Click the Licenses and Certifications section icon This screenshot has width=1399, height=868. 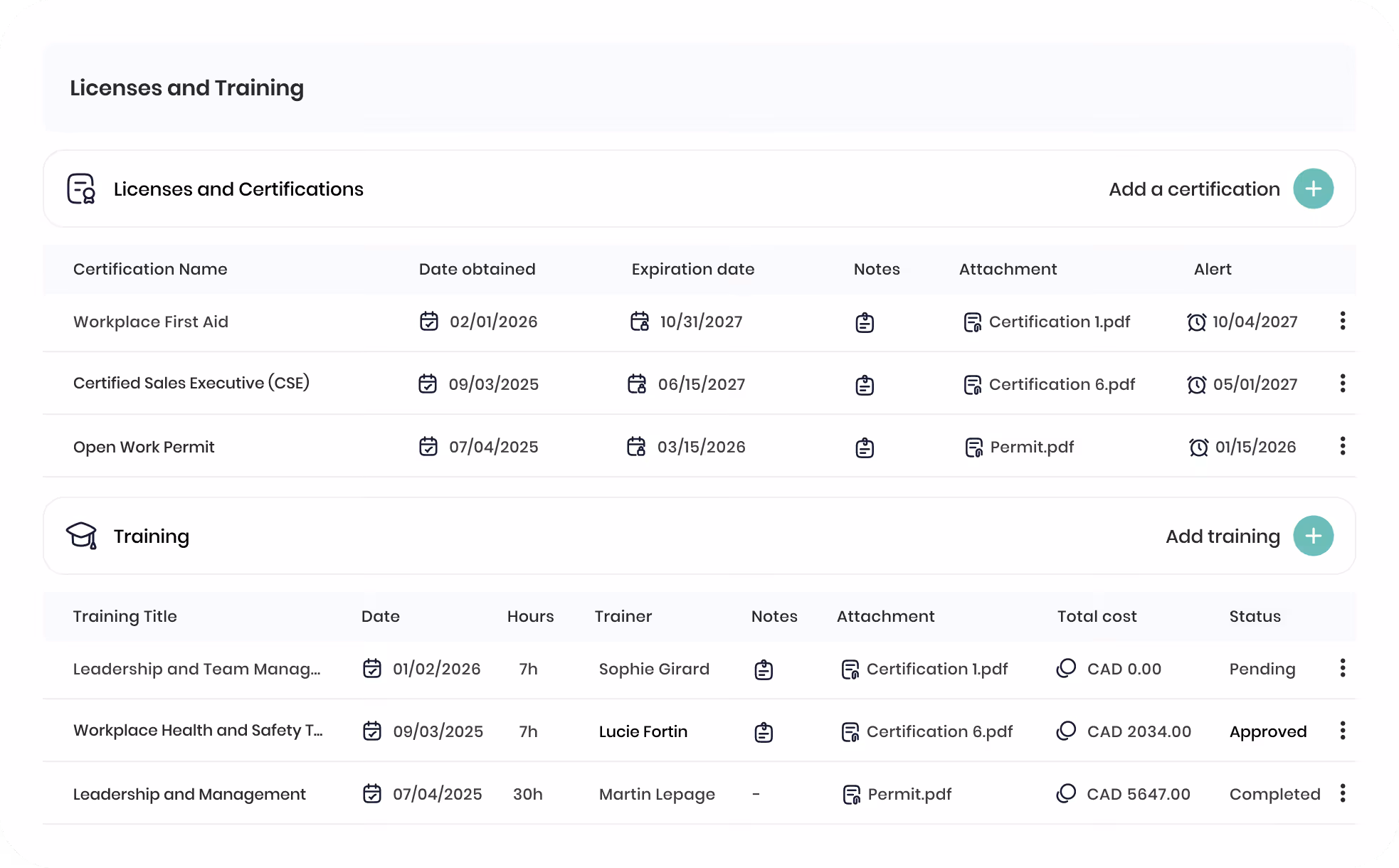81,189
